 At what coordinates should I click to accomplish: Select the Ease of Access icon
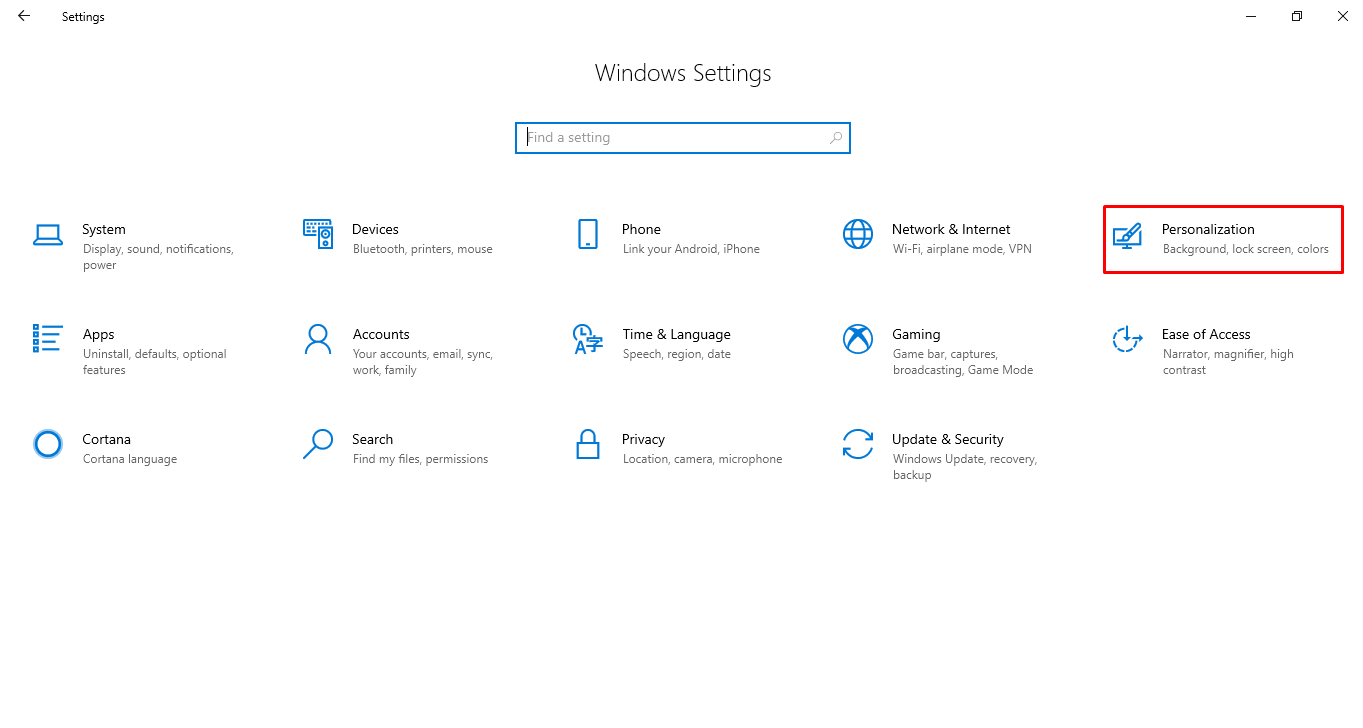(x=1128, y=339)
